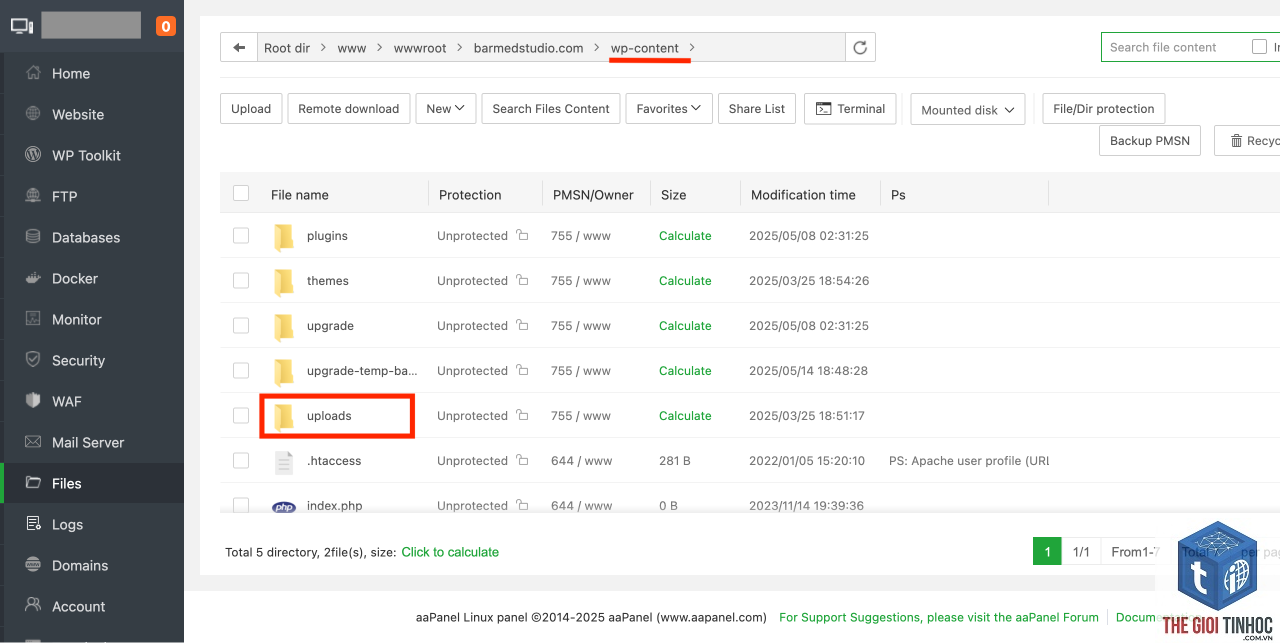Select the Files sidebar item
Image resolution: width=1280 pixels, height=643 pixels.
[x=92, y=483]
